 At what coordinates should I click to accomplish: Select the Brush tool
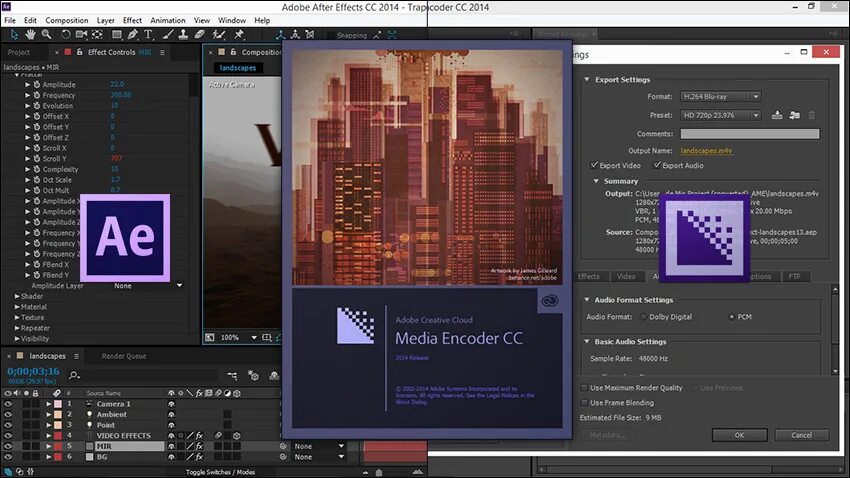pyautogui.click(x=168, y=35)
